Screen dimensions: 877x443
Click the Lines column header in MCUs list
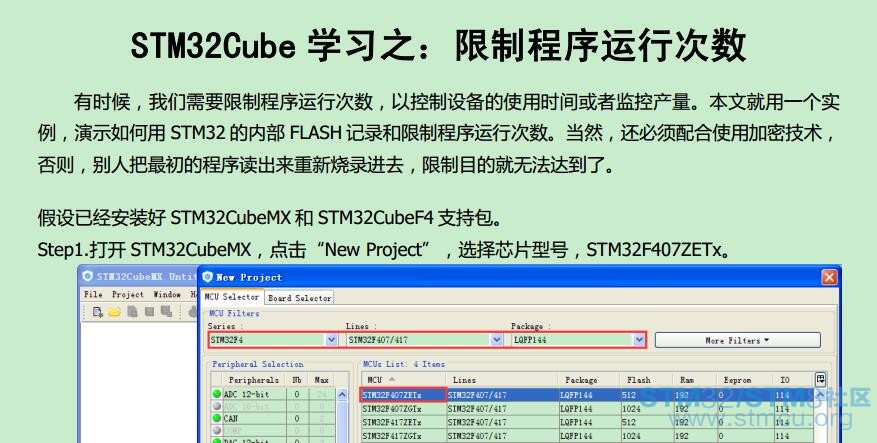[x=501, y=380]
